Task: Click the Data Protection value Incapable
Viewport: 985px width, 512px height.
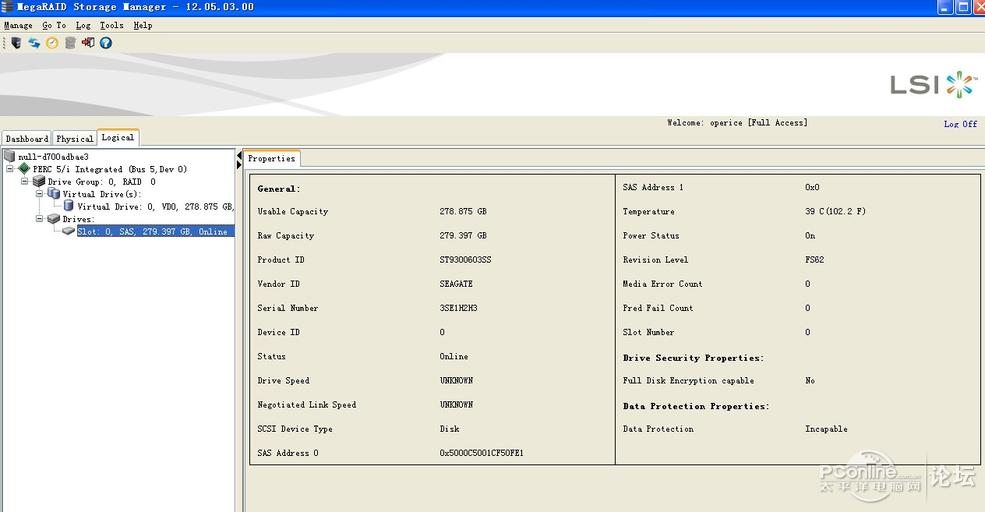Action: [826, 428]
